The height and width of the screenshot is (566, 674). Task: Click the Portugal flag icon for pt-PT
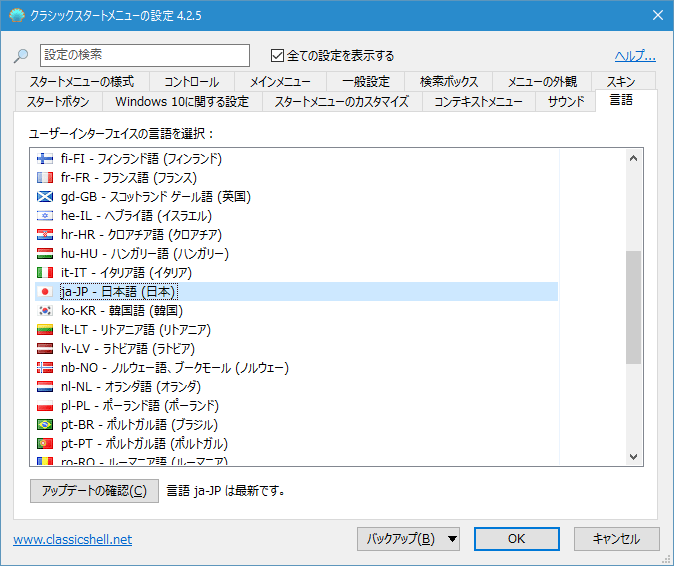[x=45, y=444]
